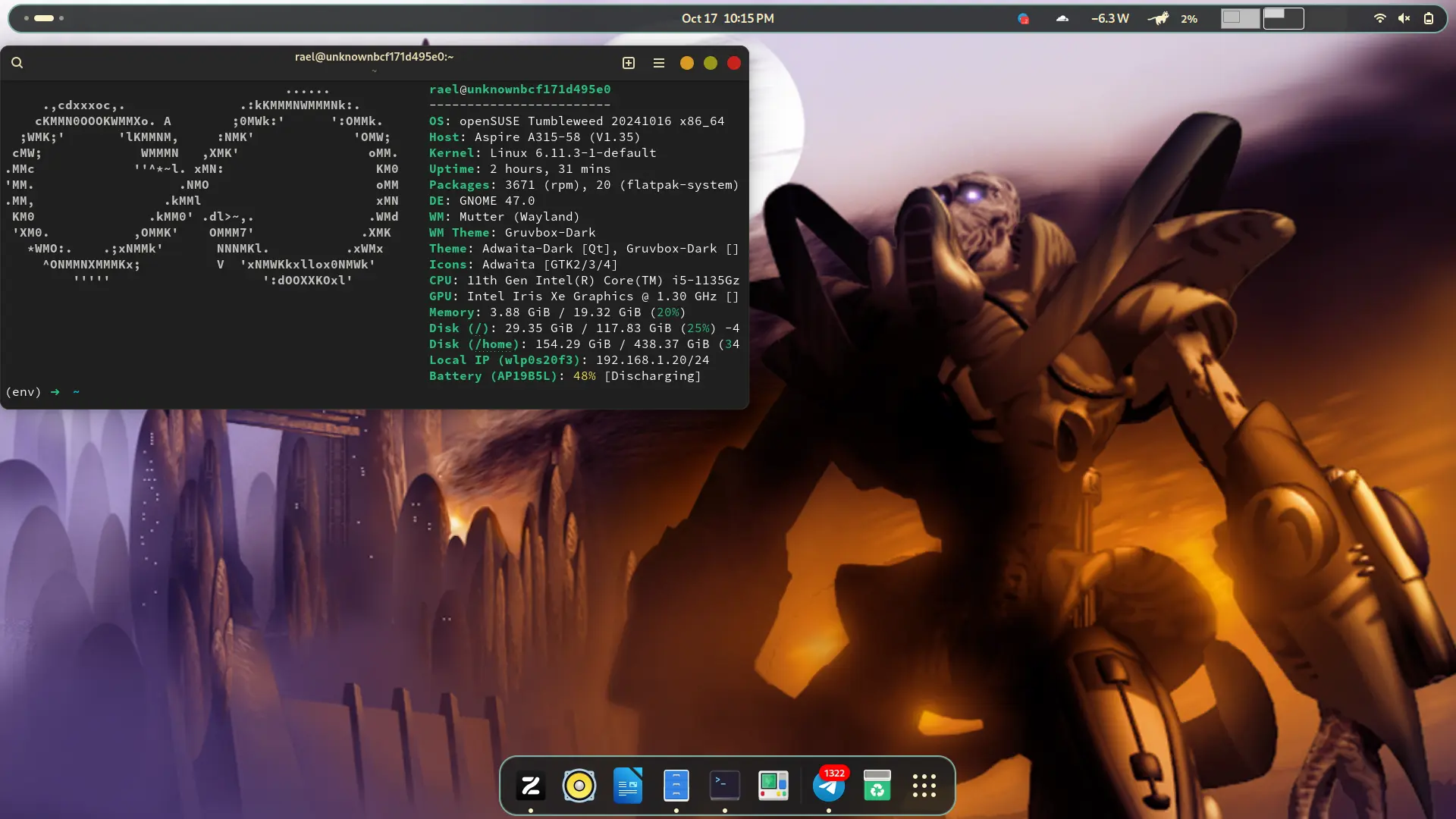Viewport: 1456px width, 819px height.
Task: Launch Zen browser from the dock
Action: click(531, 786)
